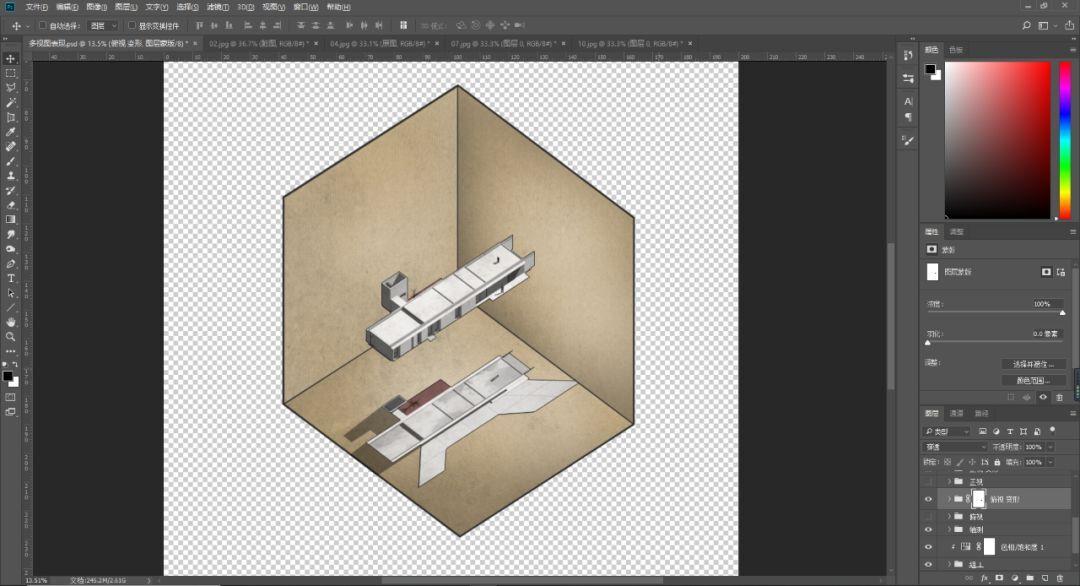Select the Smudge tool
The image size is (1080, 586).
pos(10,235)
